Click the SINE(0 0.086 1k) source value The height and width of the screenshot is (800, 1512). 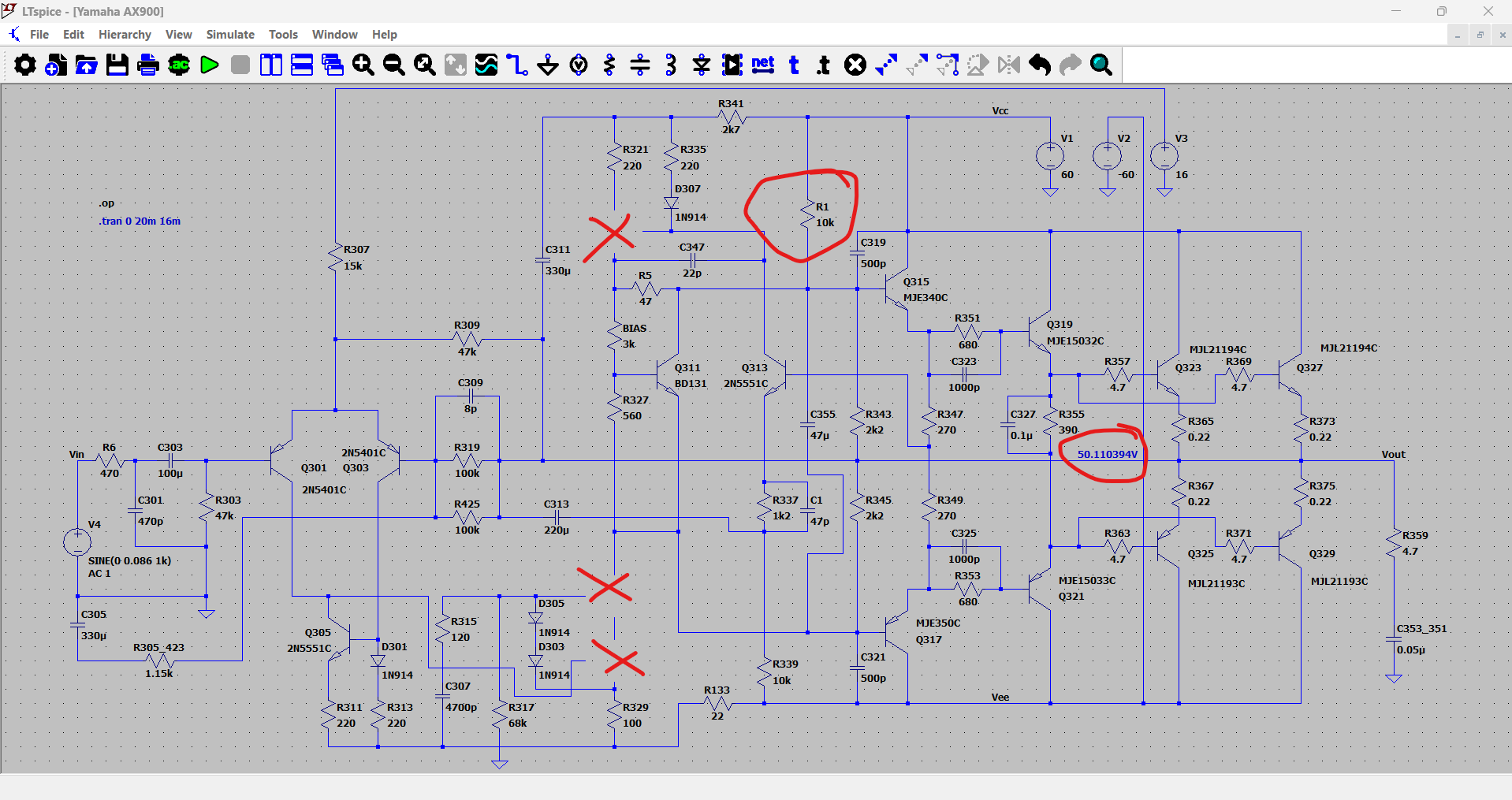point(129,561)
